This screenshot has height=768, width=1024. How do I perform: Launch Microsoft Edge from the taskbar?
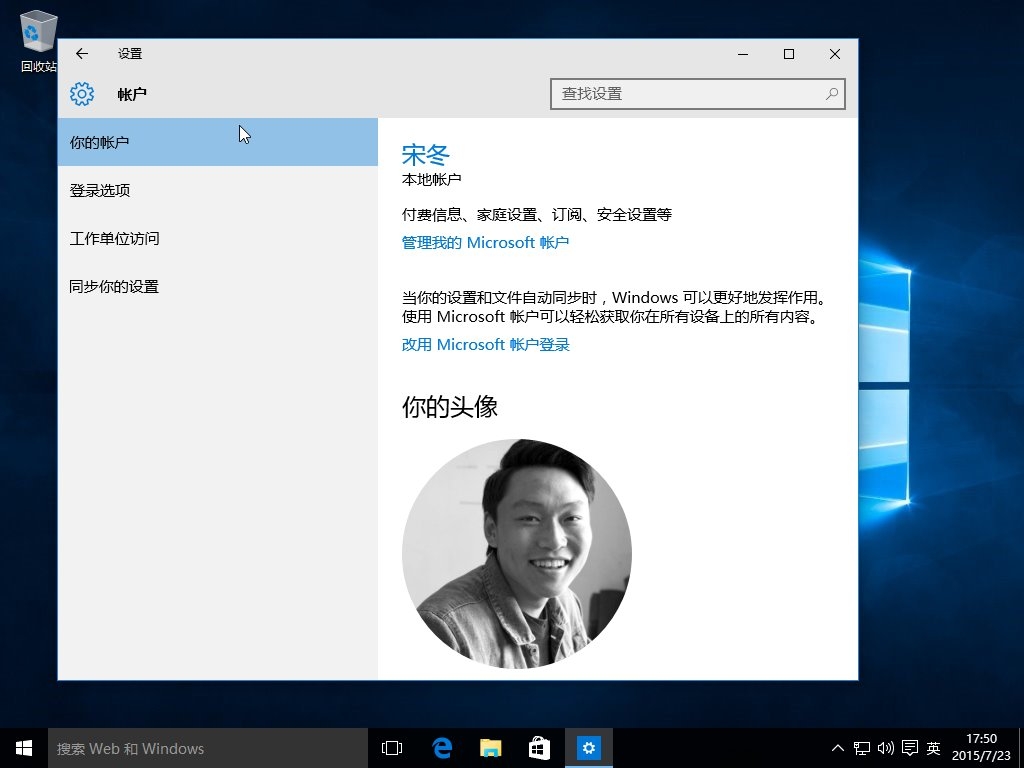[x=442, y=748]
